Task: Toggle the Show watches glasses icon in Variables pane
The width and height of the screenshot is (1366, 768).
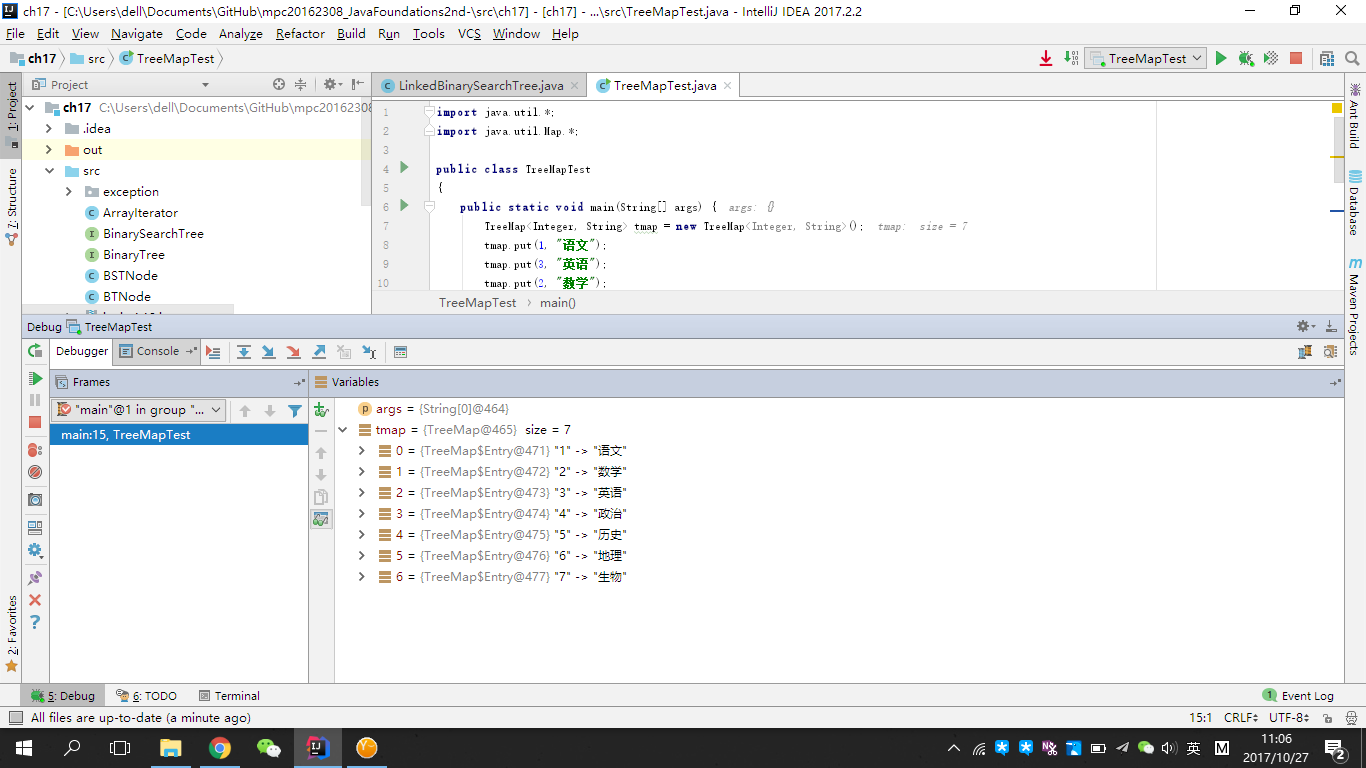Action: [321, 519]
